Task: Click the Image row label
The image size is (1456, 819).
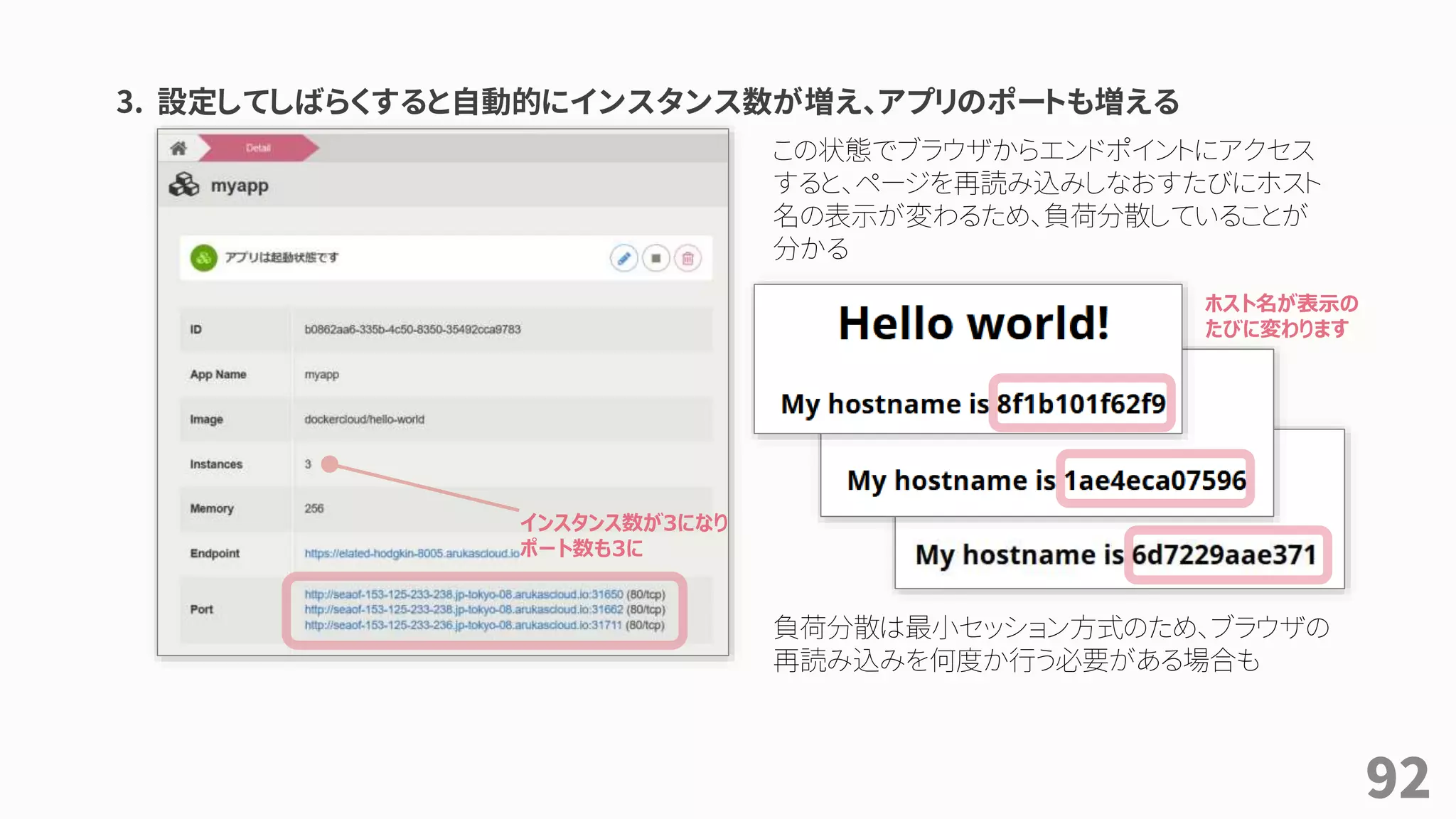Action: click(x=206, y=419)
